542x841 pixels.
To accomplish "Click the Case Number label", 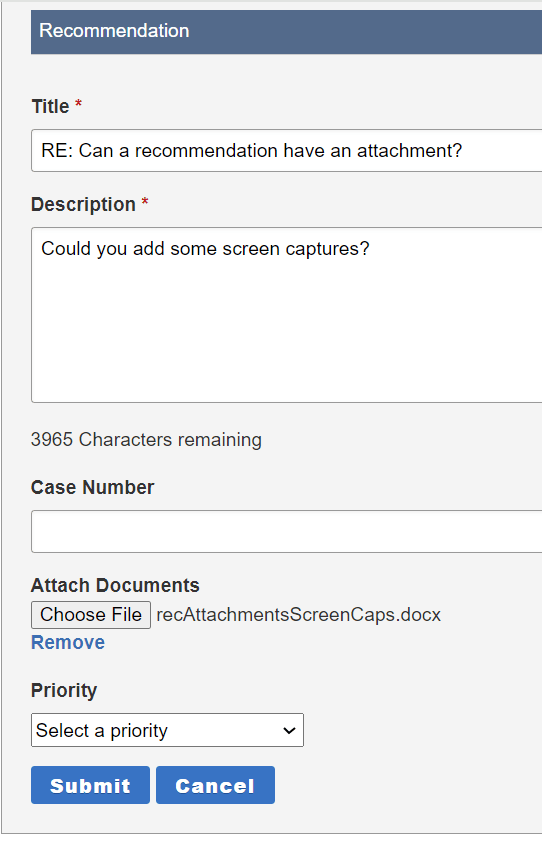I will (93, 488).
